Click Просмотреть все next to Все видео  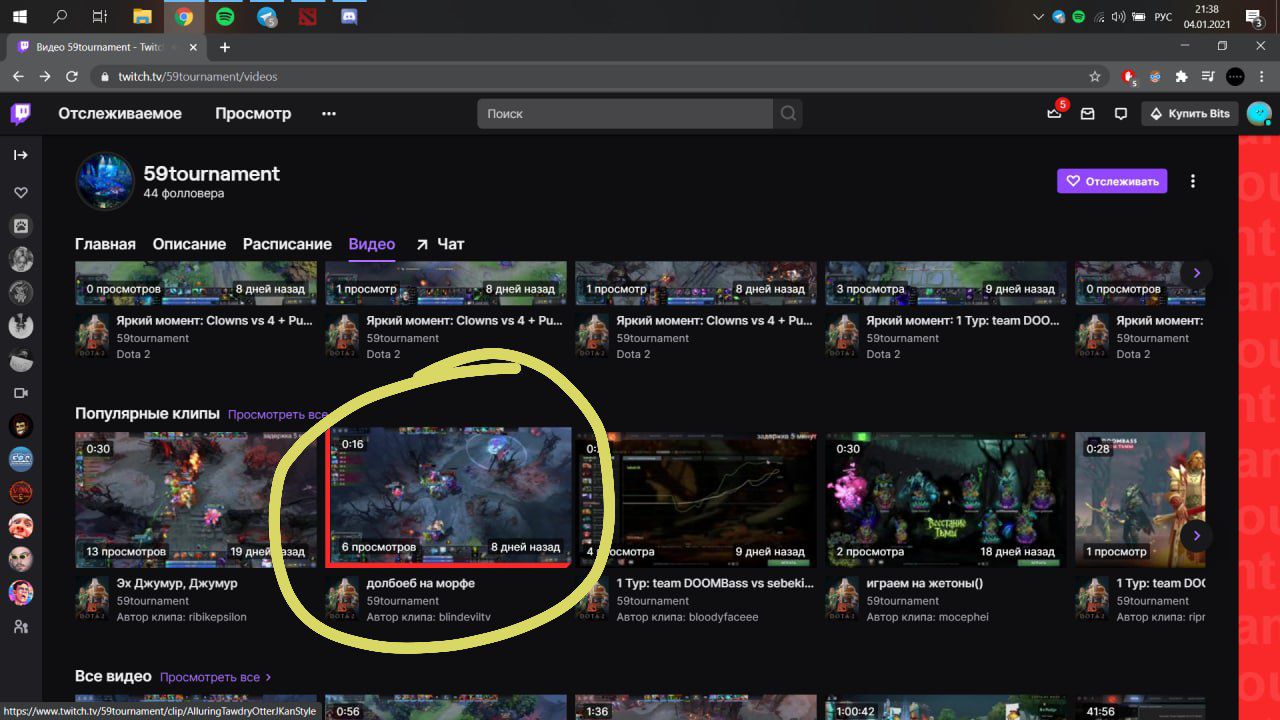[215, 677]
